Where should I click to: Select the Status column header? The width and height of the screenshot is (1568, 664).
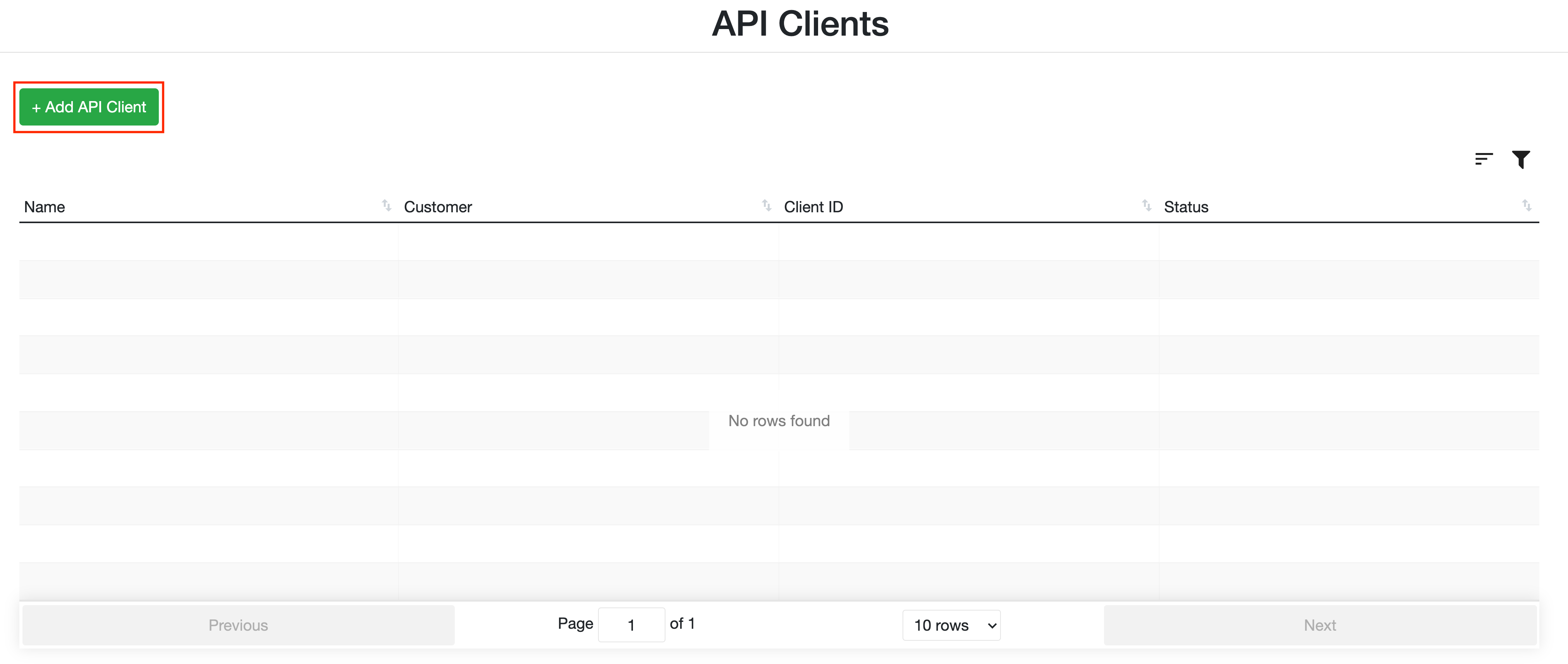pos(1185,206)
